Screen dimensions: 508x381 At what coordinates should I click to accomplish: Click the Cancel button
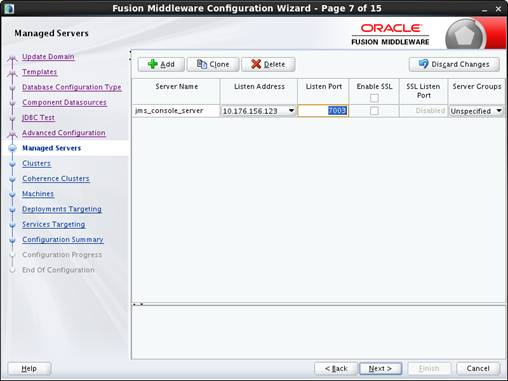point(478,369)
